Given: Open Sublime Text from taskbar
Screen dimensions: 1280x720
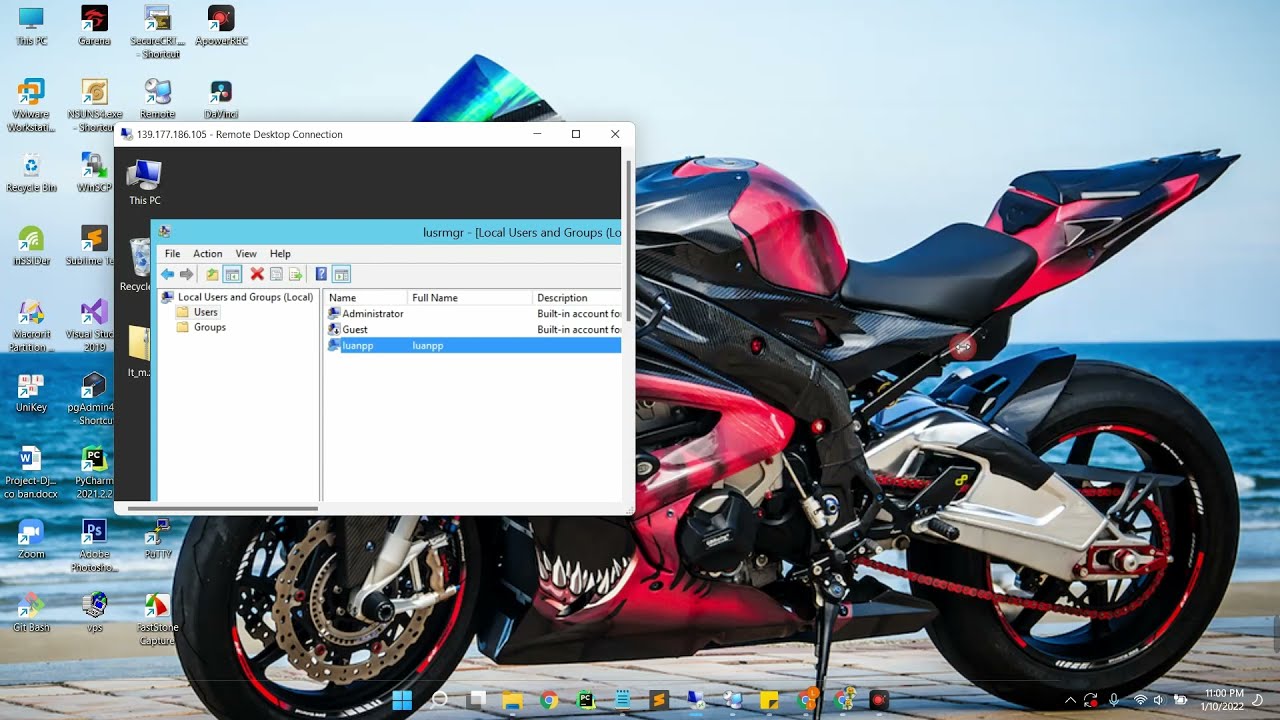Looking at the screenshot, I should (659, 700).
